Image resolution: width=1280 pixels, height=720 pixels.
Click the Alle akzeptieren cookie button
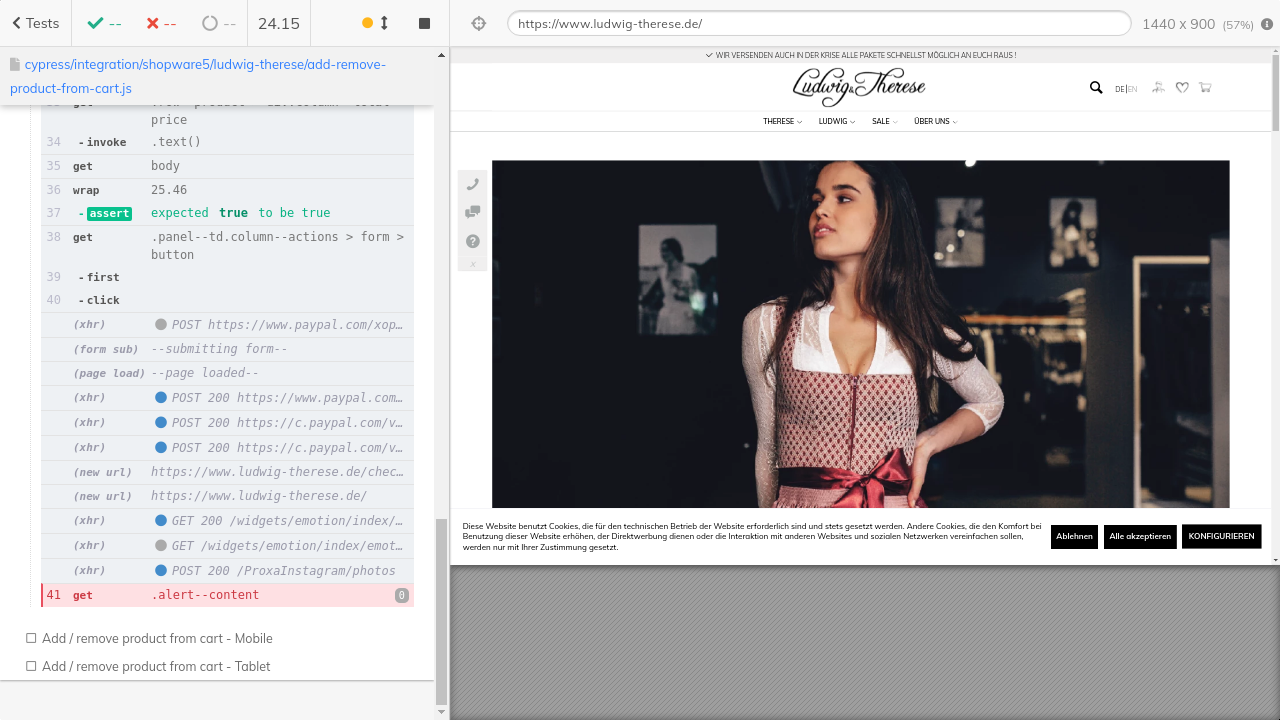(1140, 537)
